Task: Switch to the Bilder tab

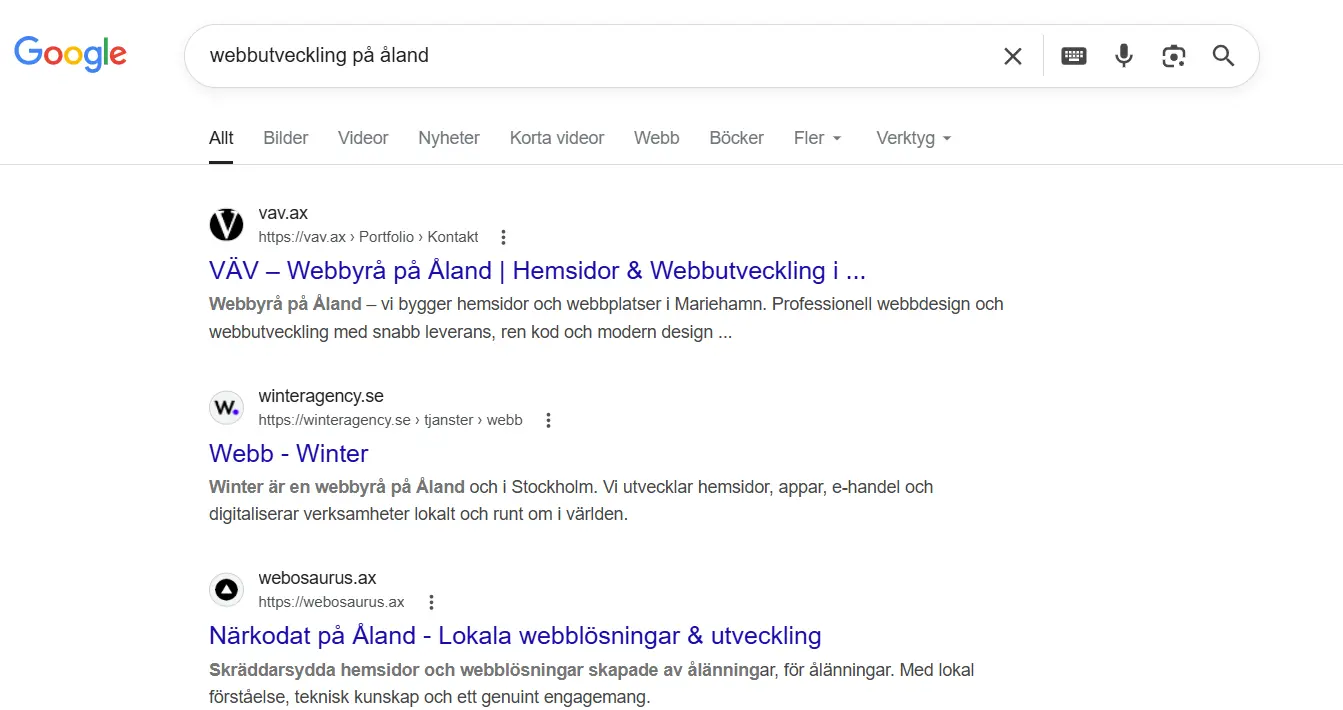Action: [x=285, y=138]
